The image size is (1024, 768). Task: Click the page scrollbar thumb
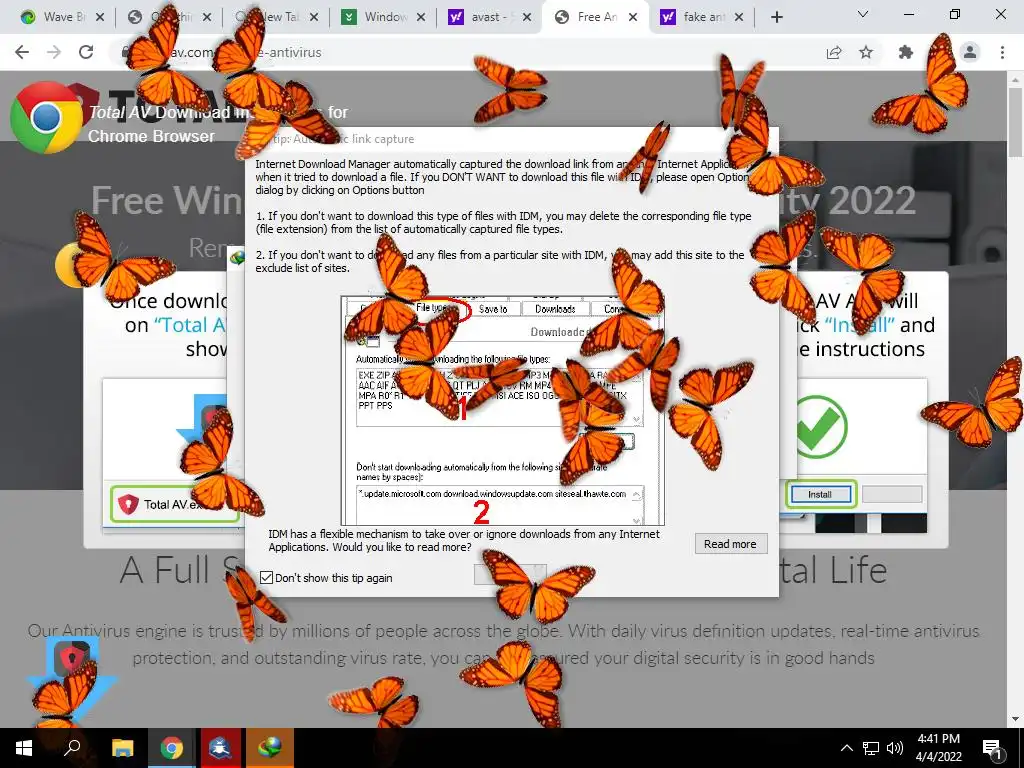click(x=1015, y=123)
